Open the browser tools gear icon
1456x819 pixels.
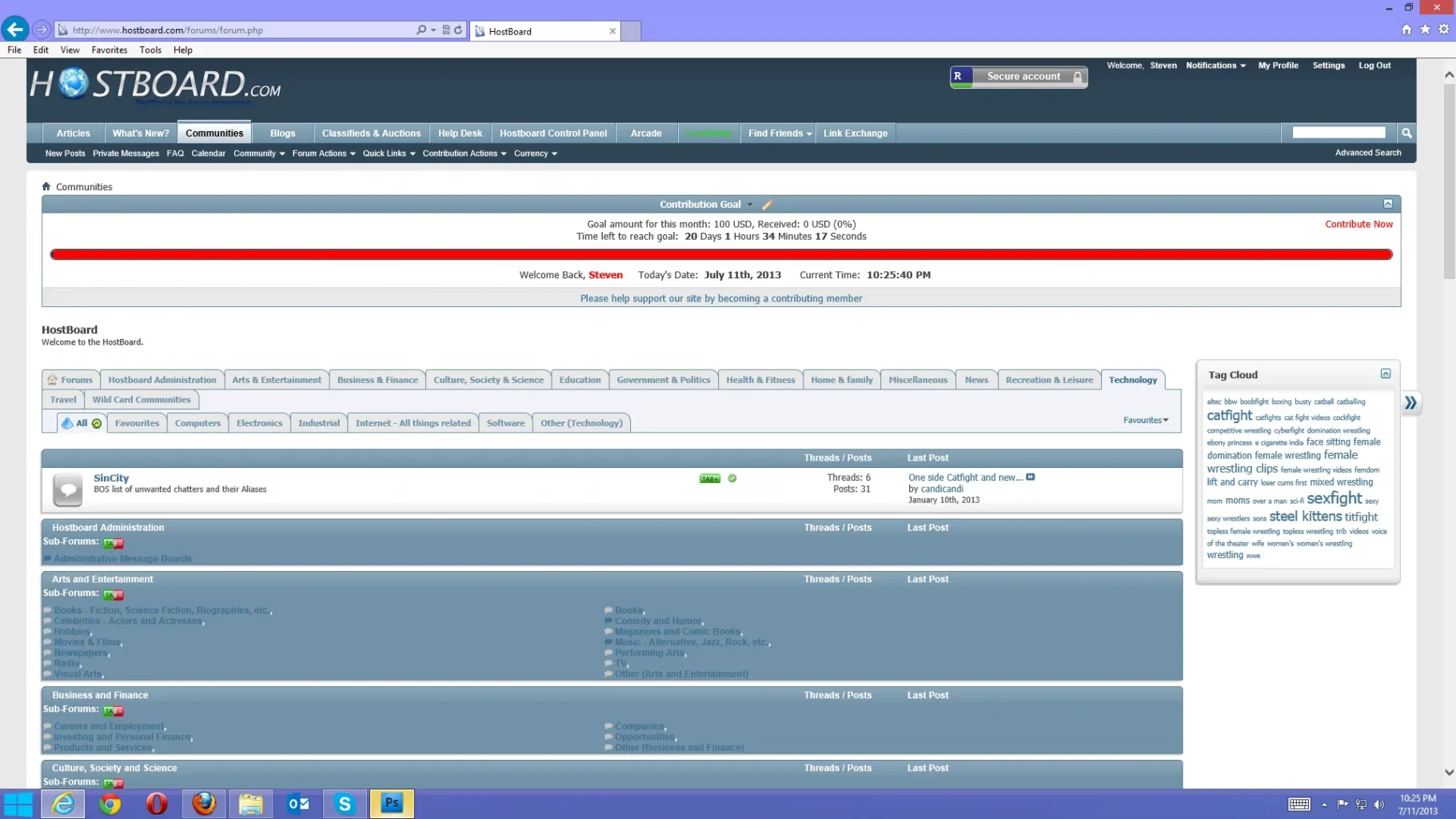pyautogui.click(x=1443, y=30)
